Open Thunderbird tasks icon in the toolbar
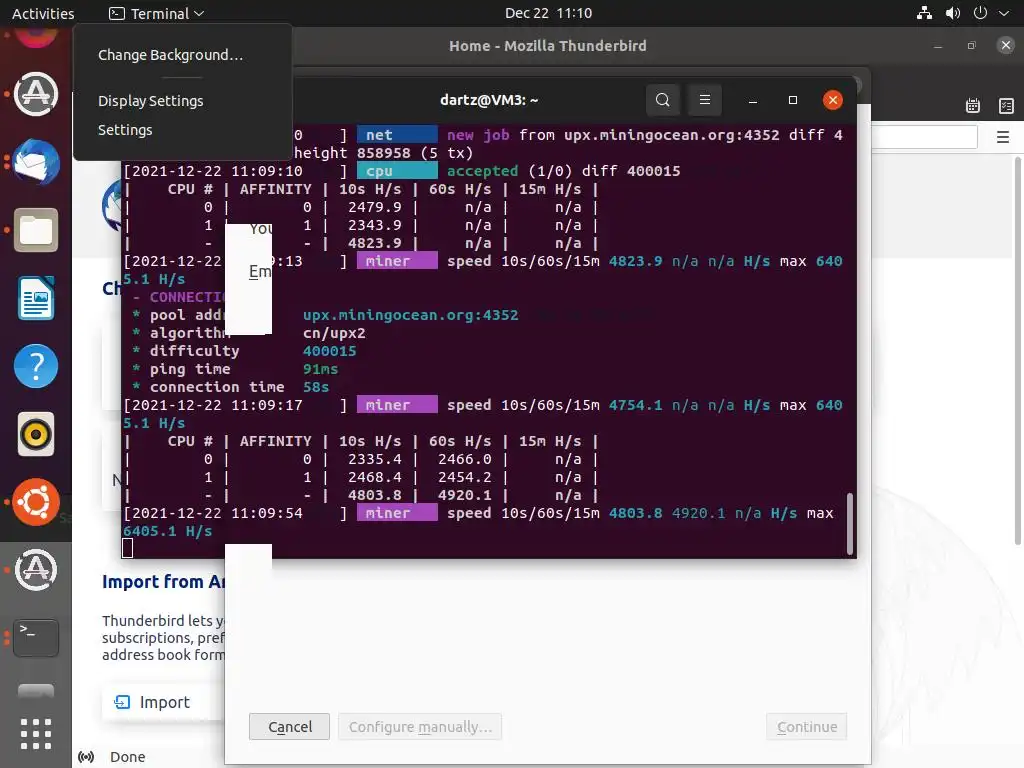 coord(1006,106)
